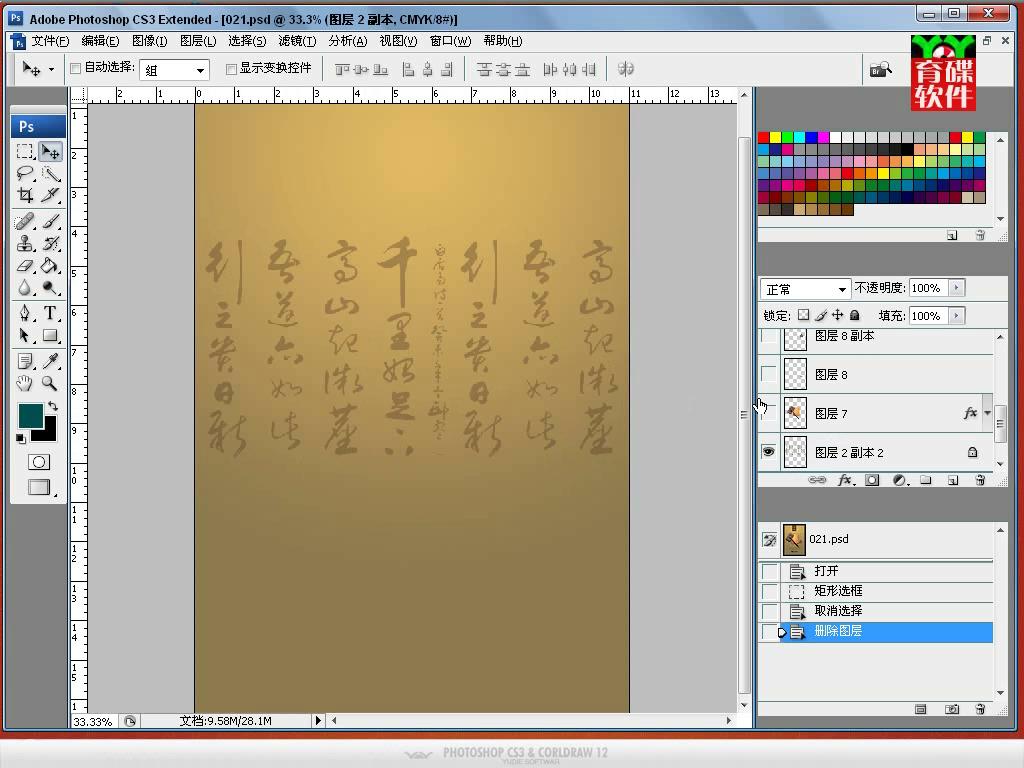Show visibility of 图层 7
Image resolution: width=1024 pixels, height=768 pixels.
tap(769, 413)
